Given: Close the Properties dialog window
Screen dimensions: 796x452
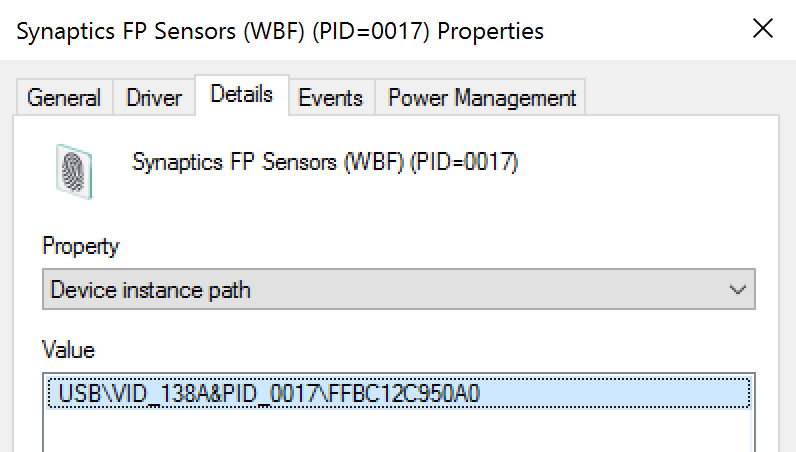Looking at the screenshot, I should coord(763,30).
